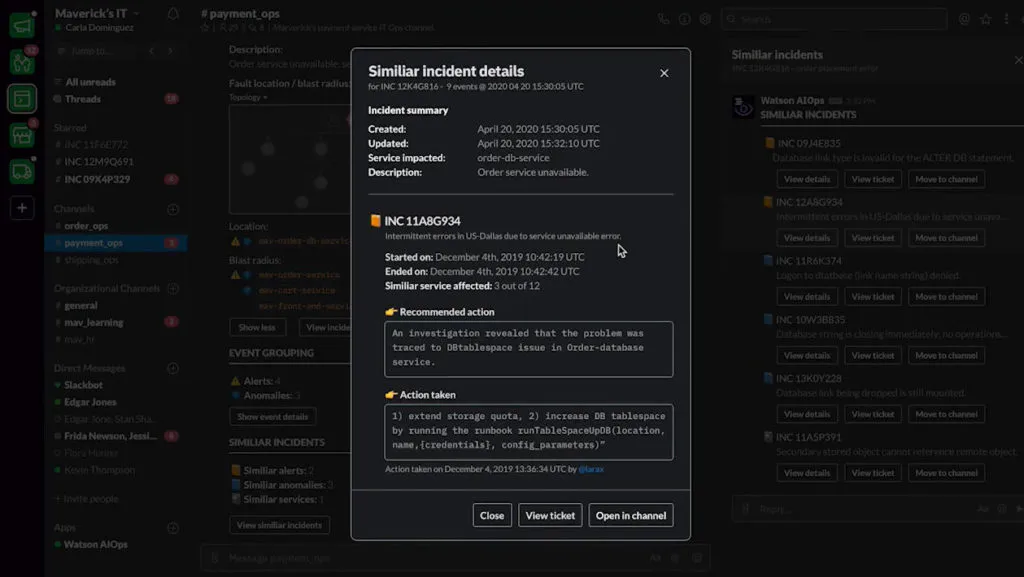Collapse details with the Show less button
The image size is (1024, 577).
(257, 327)
